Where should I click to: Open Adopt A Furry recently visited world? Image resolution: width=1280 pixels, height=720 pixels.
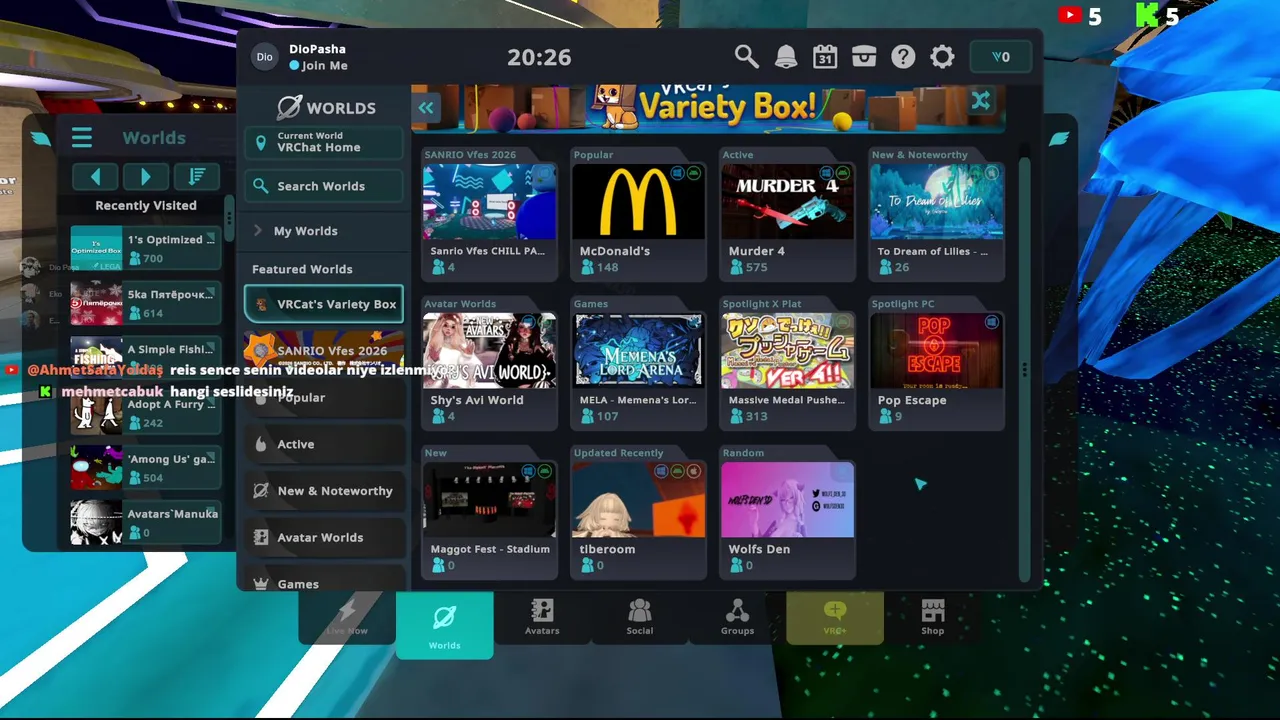click(x=146, y=413)
